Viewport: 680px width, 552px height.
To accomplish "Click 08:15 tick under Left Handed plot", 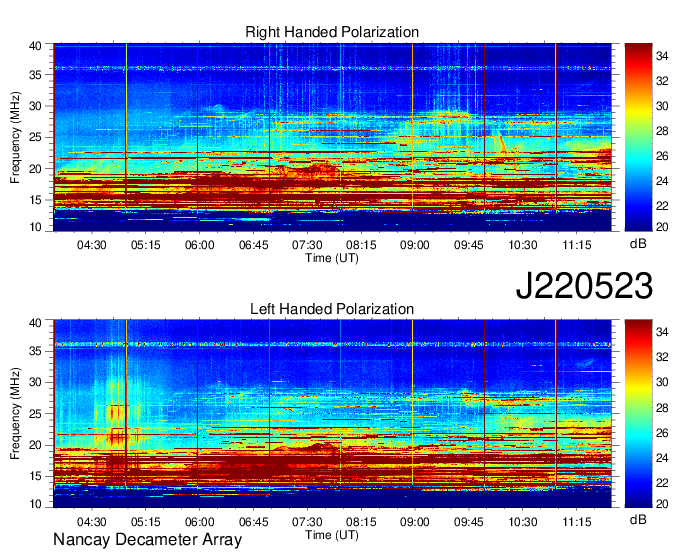I will 361,522.
